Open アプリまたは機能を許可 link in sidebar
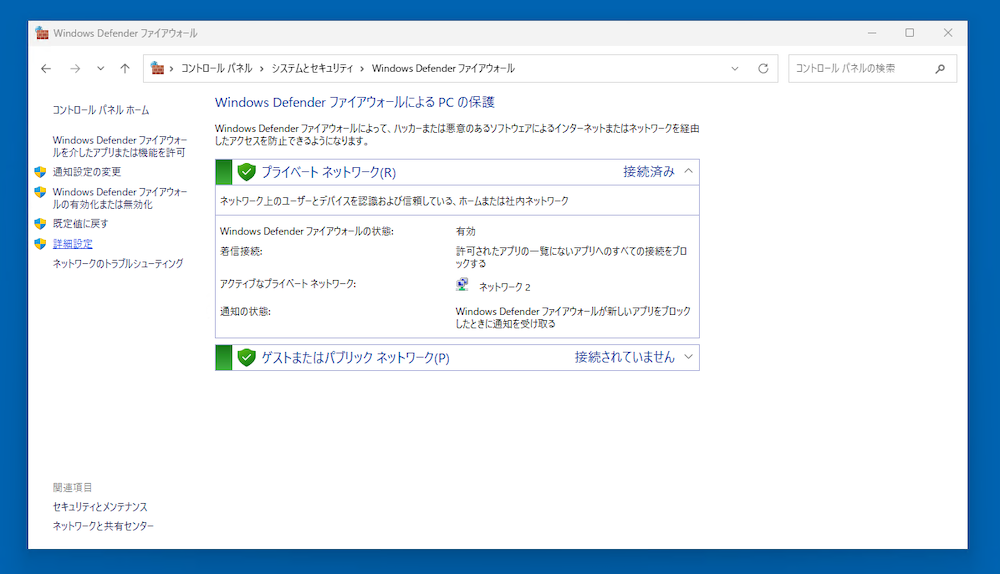 pos(120,146)
